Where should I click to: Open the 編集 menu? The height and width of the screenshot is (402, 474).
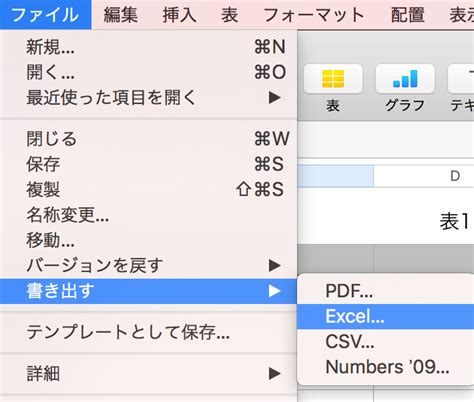point(120,15)
